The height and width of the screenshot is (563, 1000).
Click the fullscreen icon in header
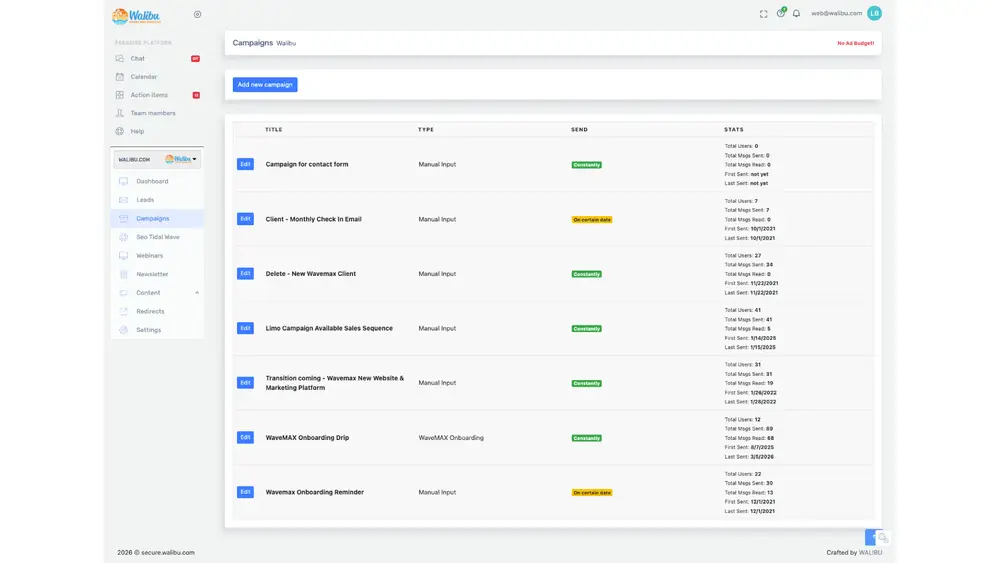pos(763,13)
